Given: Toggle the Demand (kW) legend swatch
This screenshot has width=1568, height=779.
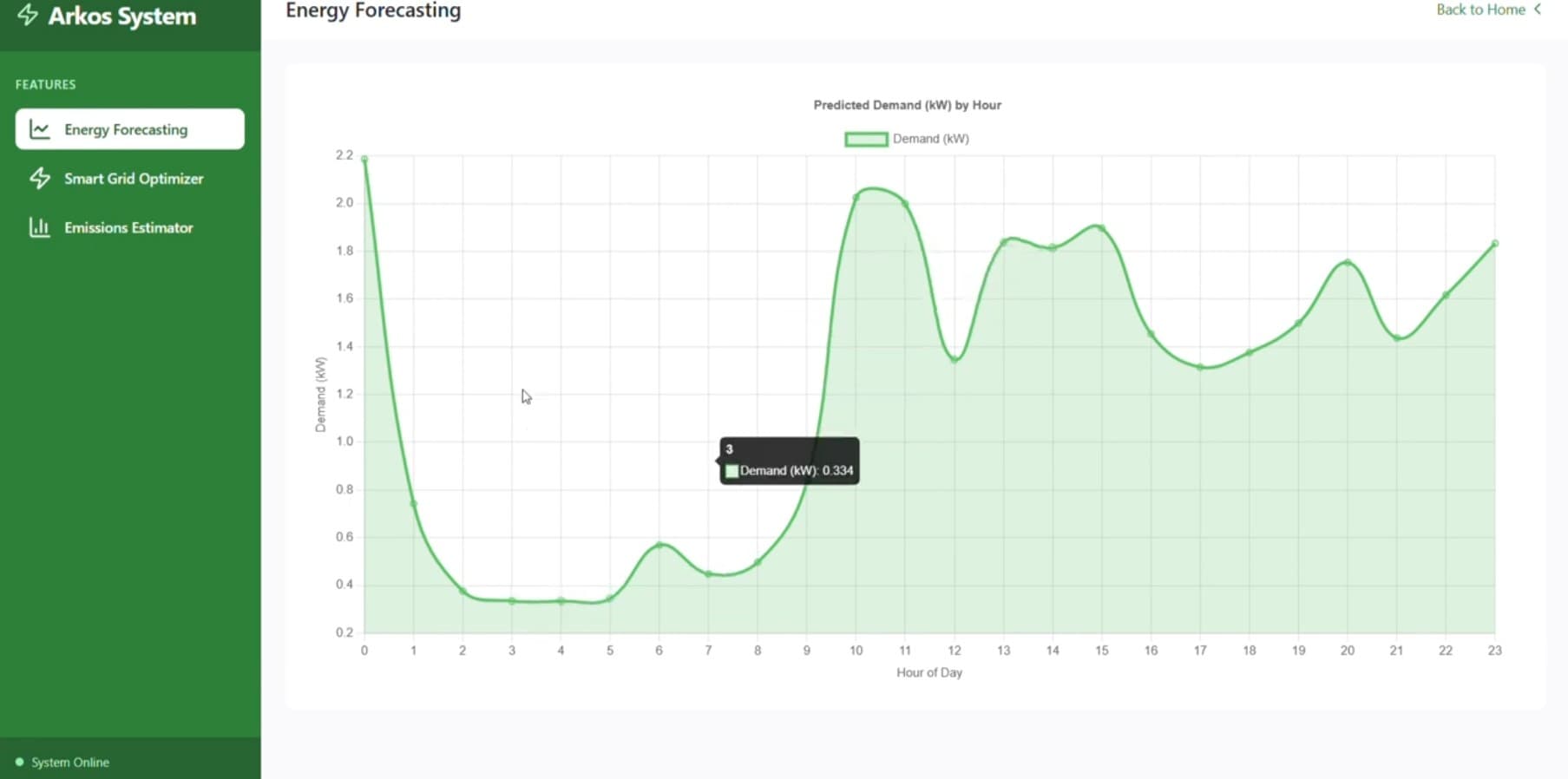Looking at the screenshot, I should click(866, 139).
